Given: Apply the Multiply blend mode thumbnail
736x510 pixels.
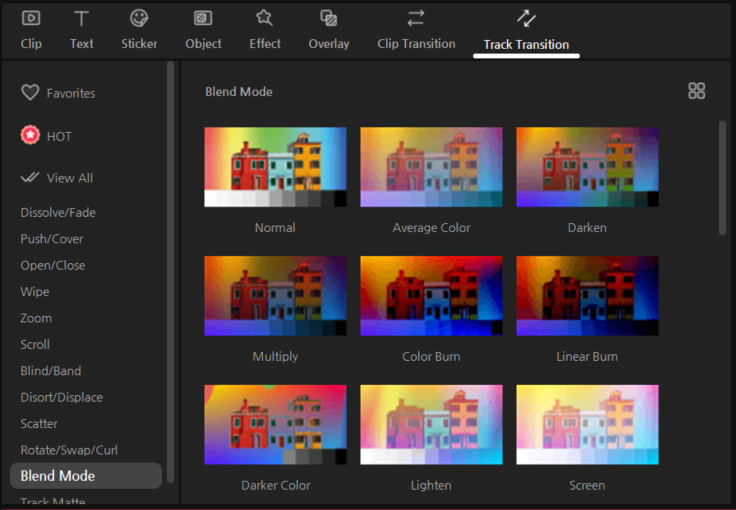Looking at the screenshot, I should (275, 296).
